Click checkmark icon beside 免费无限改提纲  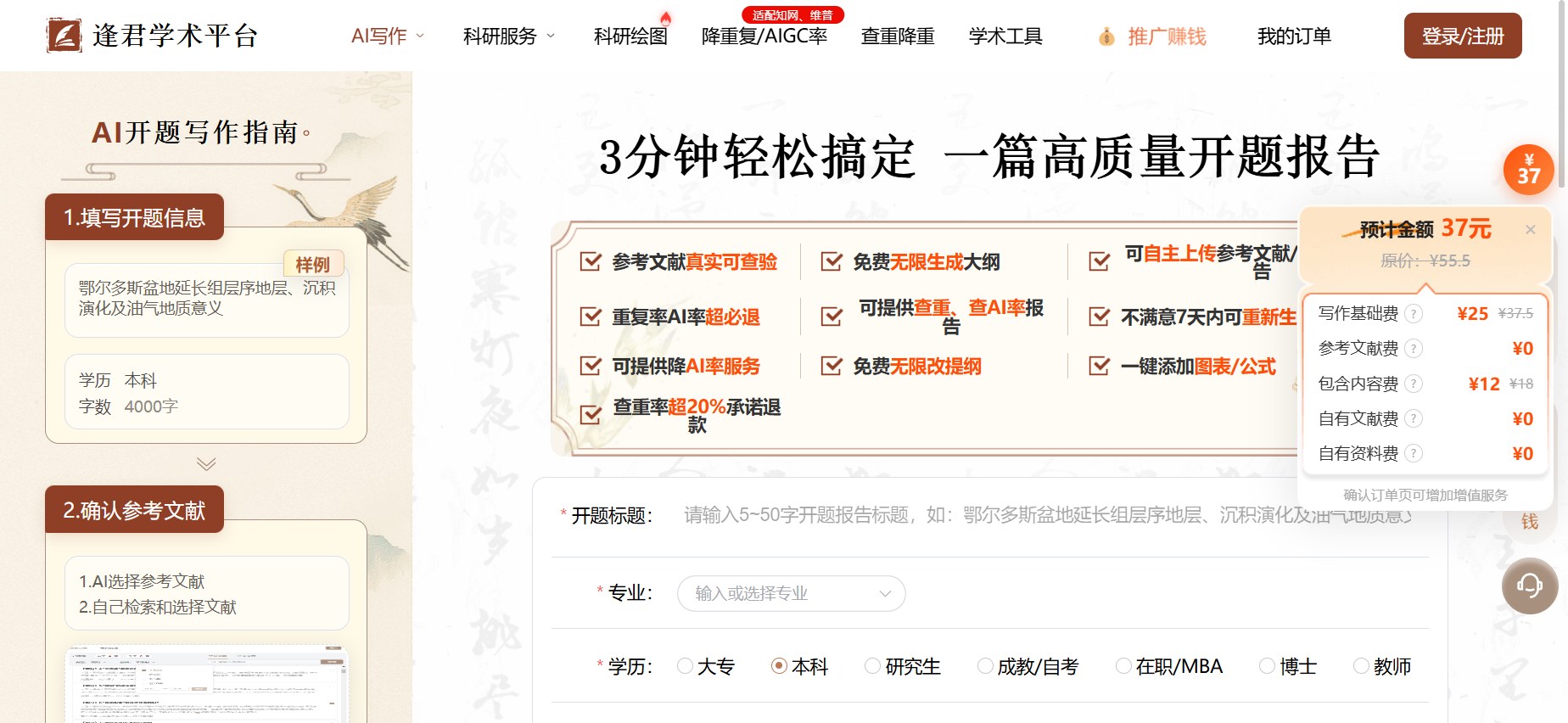(x=832, y=366)
